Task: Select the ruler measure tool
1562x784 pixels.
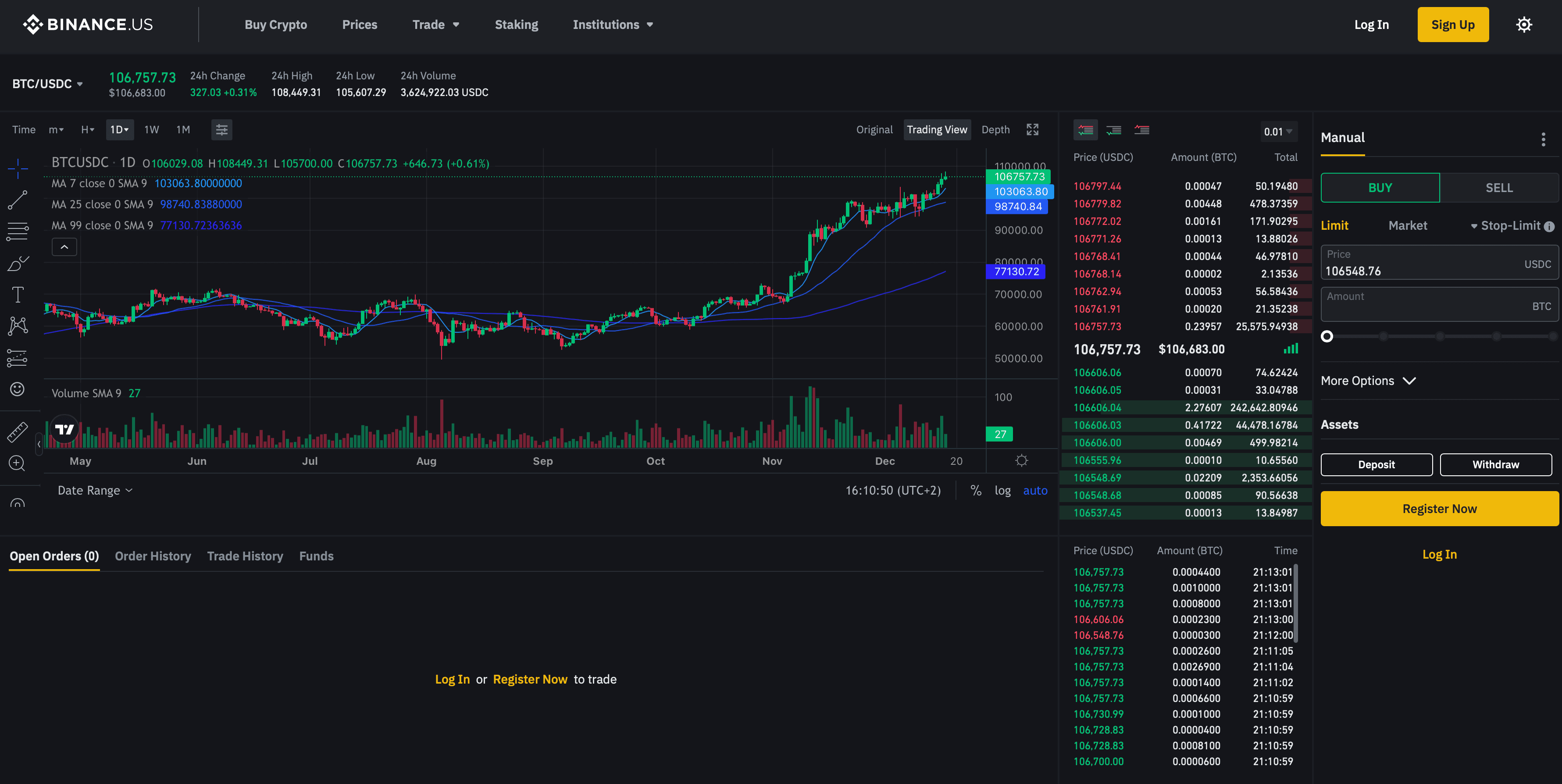Action: click(18, 432)
